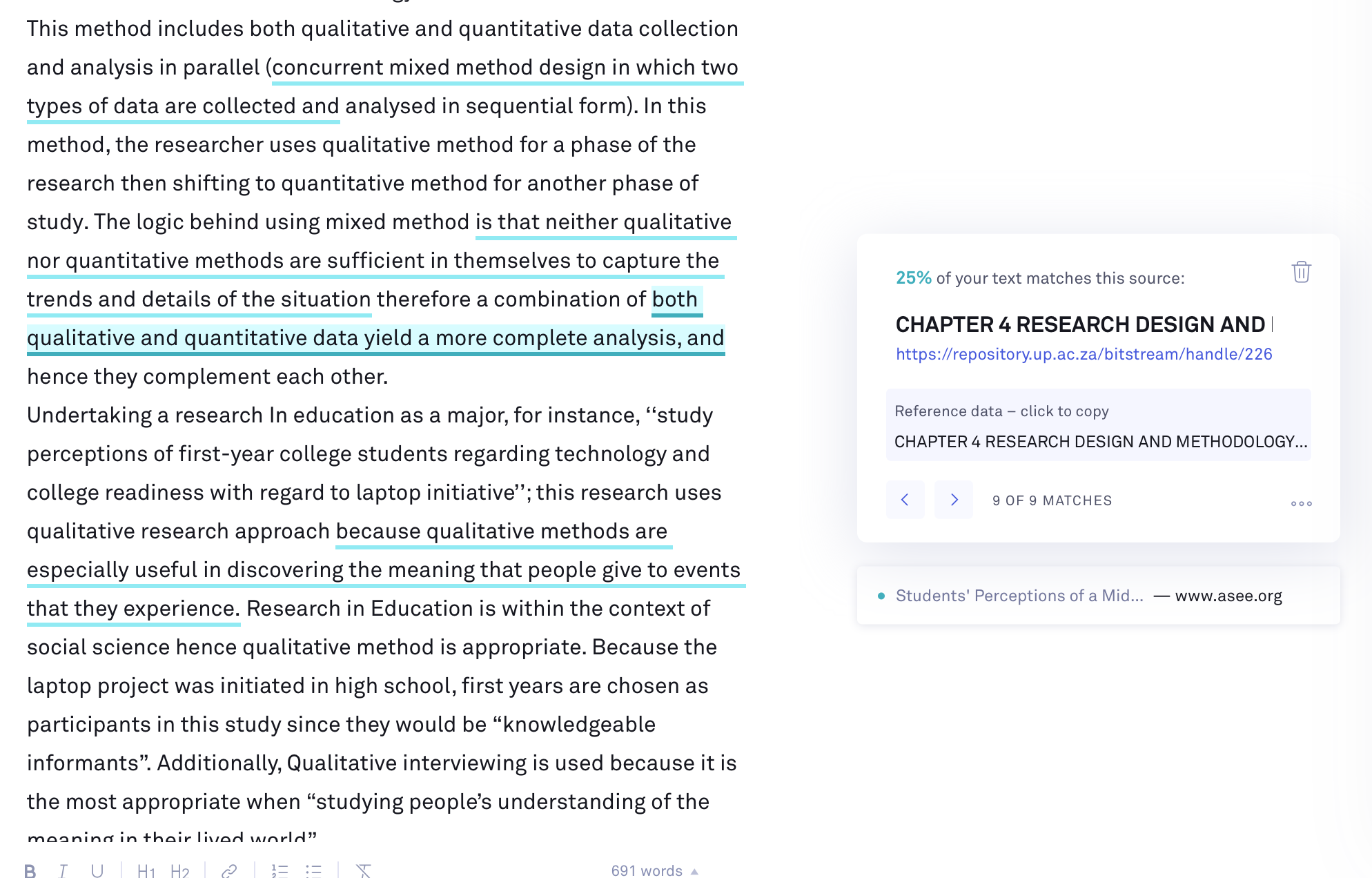Go to the next match

(954, 500)
